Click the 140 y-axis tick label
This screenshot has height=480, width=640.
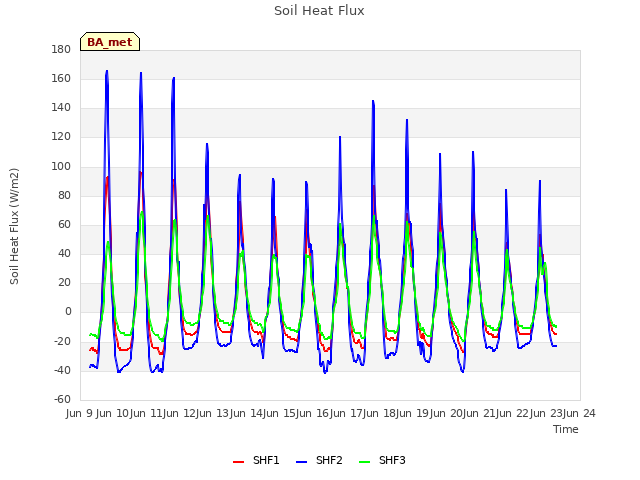tap(61, 108)
